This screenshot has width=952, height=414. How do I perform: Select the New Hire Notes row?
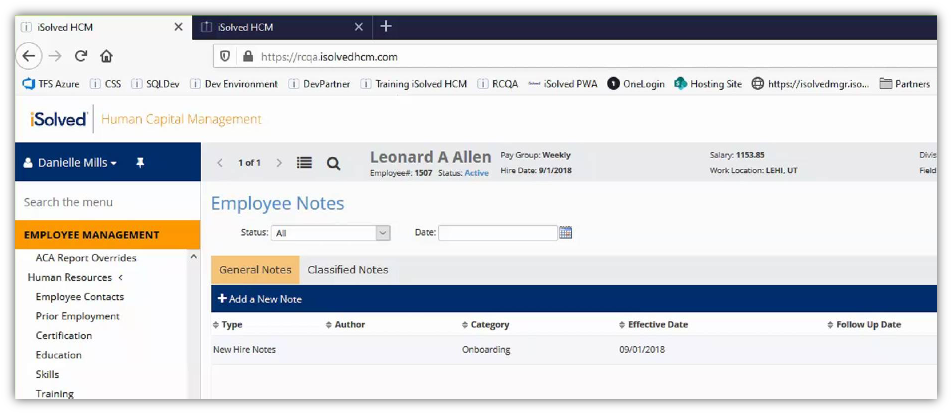pos(574,350)
